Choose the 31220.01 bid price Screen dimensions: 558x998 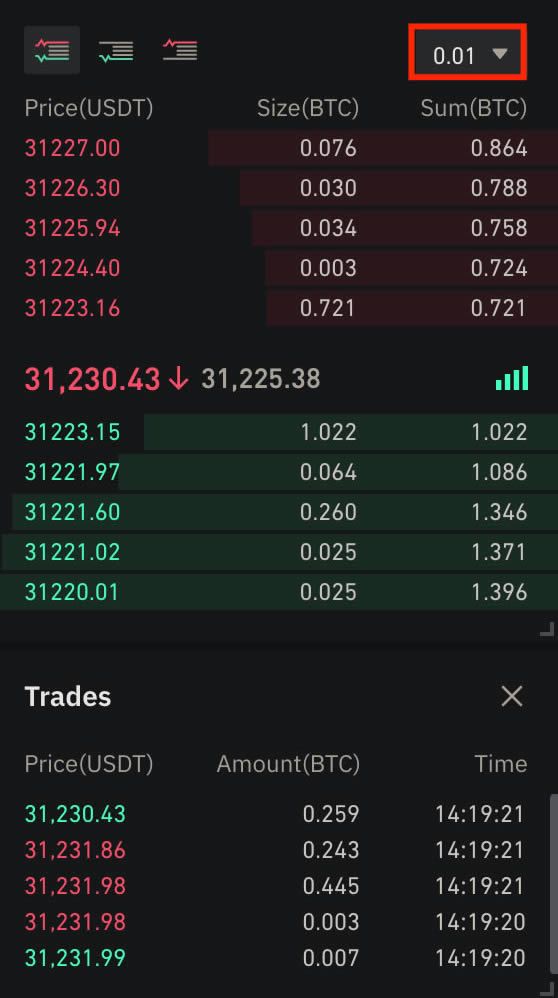point(72,593)
